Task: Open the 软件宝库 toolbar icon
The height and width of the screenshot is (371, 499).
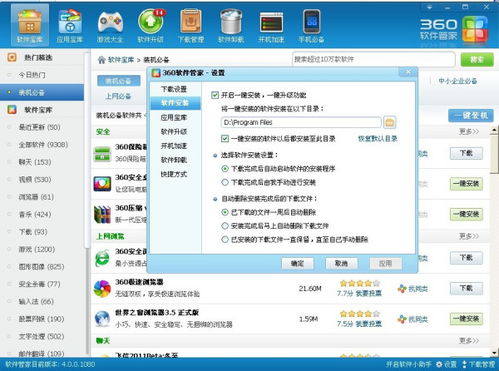Action: pyautogui.click(x=30, y=26)
